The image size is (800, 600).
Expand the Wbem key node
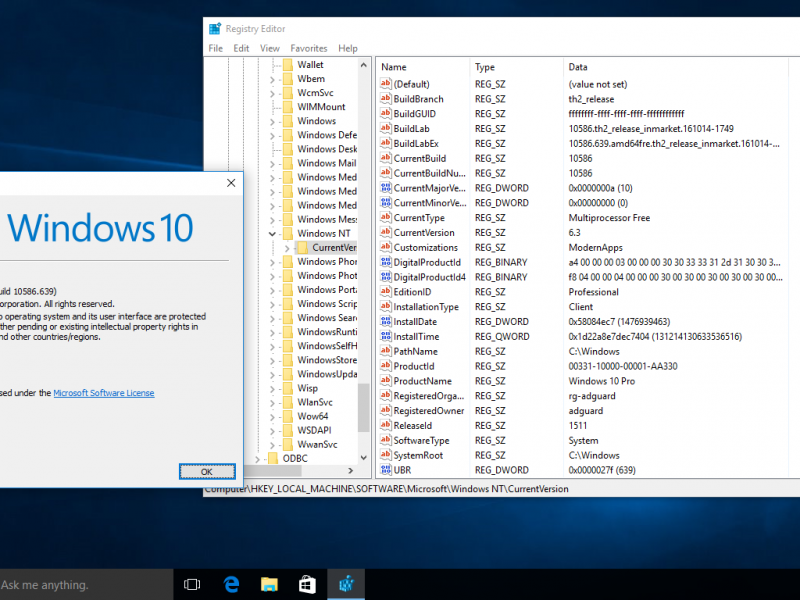pos(272,79)
